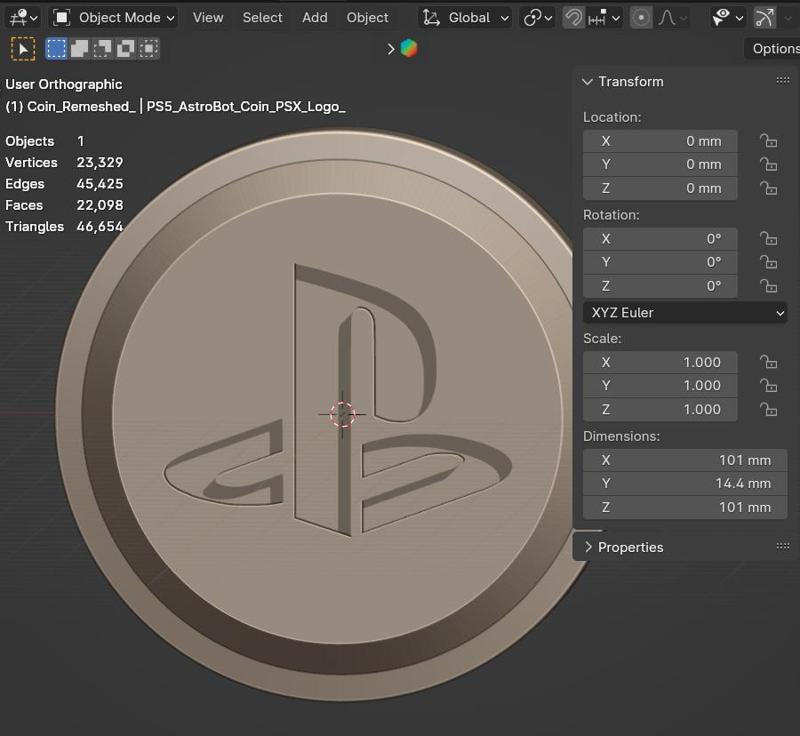Viewport: 800px width, 736px height.
Task: Grab the Transform panel drag handle
Action: [x=783, y=81]
